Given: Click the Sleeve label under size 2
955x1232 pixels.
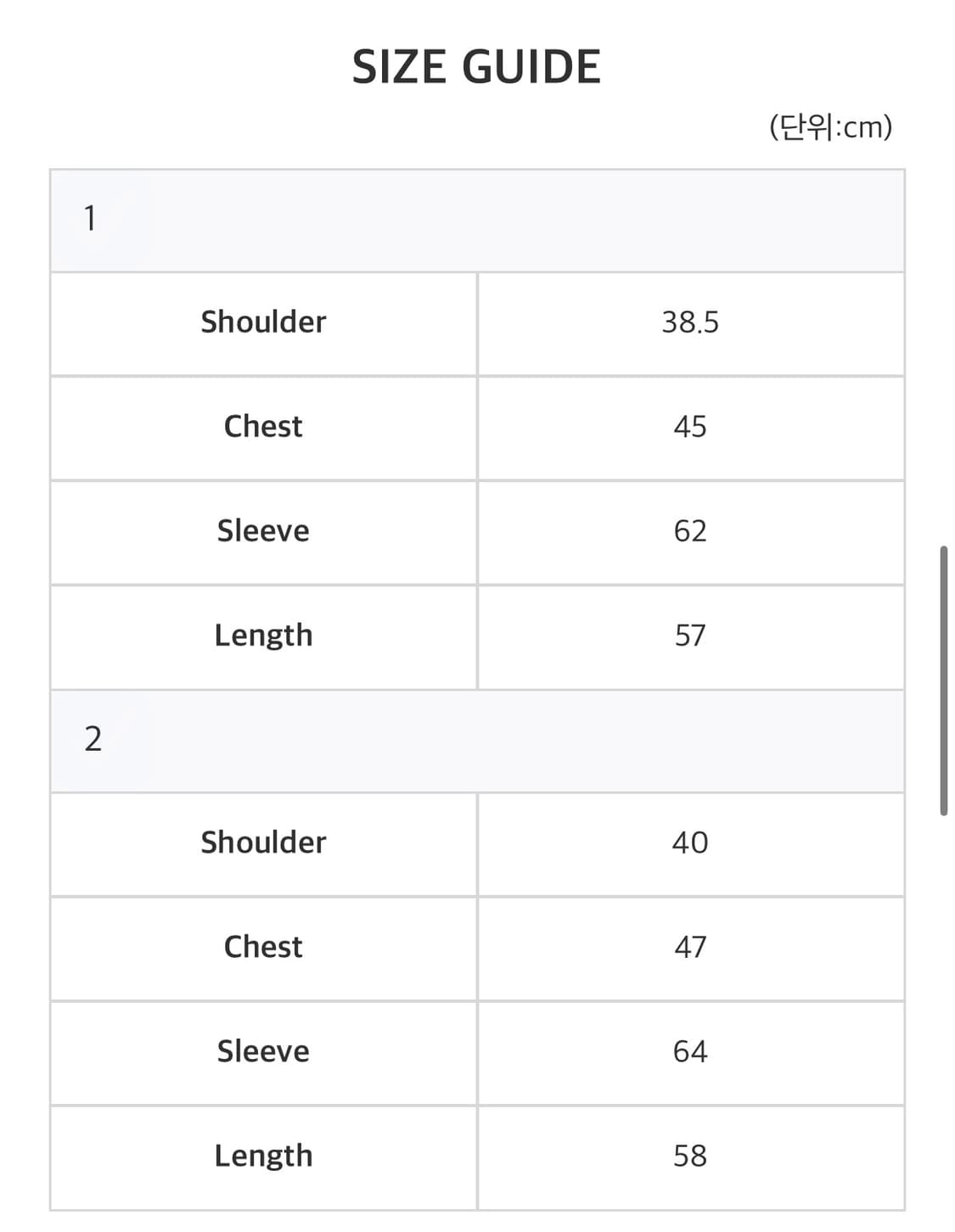Looking at the screenshot, I should pos(263,1052).
